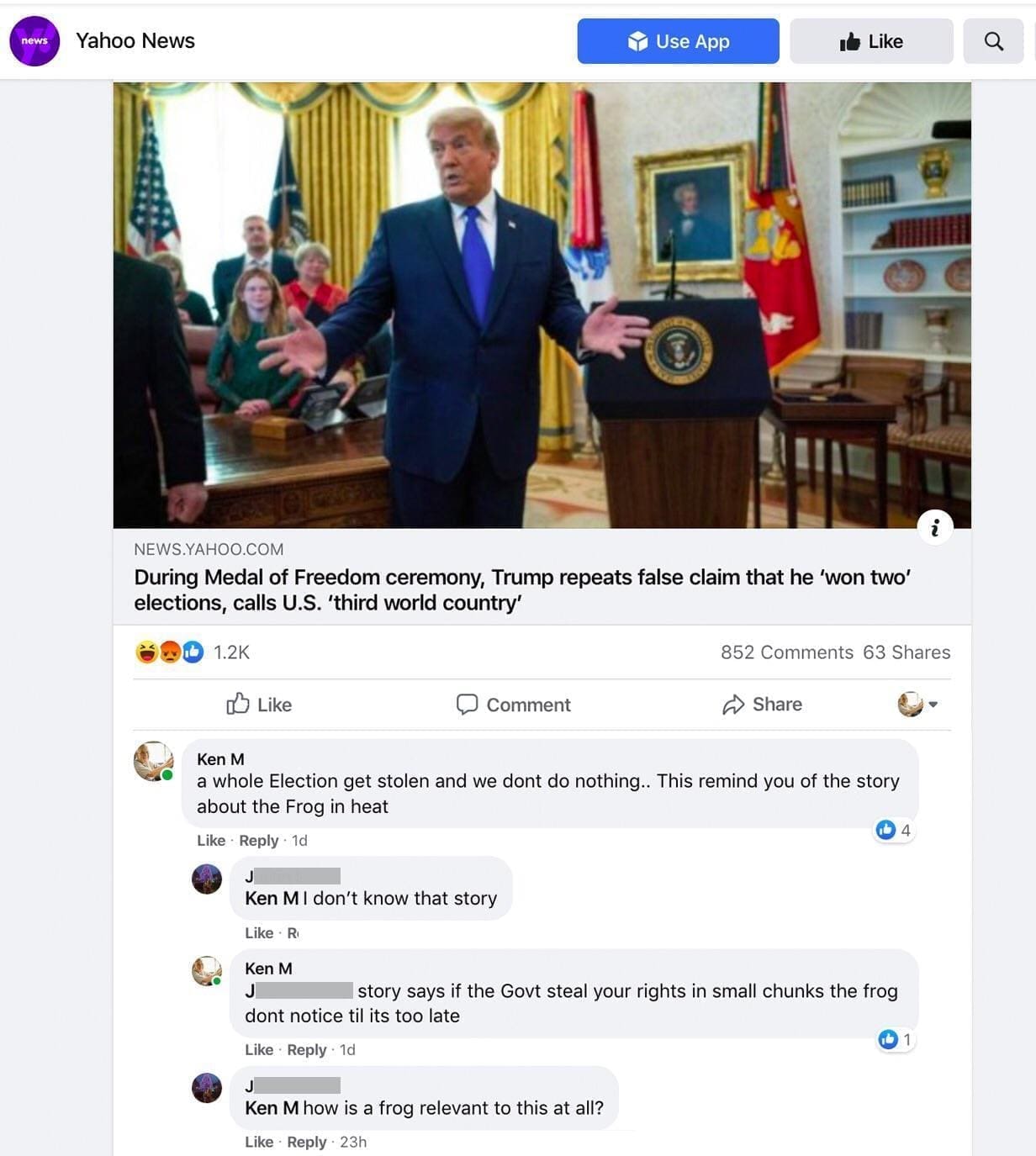The height and width of the screenshot is (1156, 1036).
Task: Open the Trump Oval Office article image
Action: (x=542, y=305)
